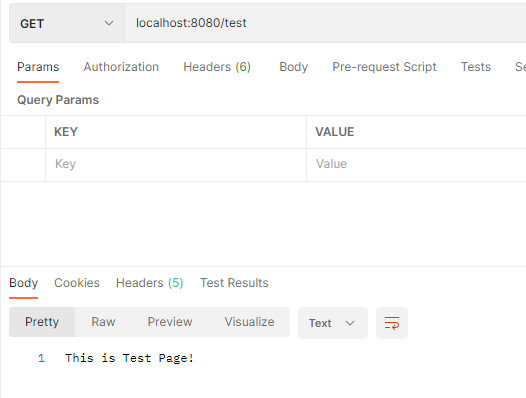Select the Raw view button
Image resolution: width=526 pixels, height=398 pixels.
103,322
